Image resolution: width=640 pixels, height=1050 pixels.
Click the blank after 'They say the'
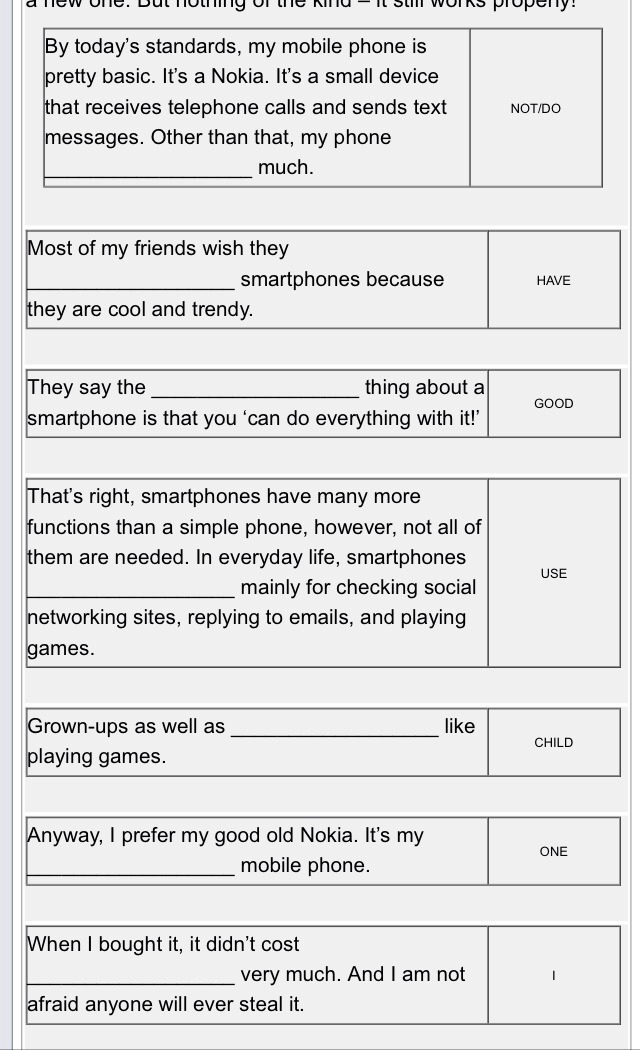click(256, 387)
